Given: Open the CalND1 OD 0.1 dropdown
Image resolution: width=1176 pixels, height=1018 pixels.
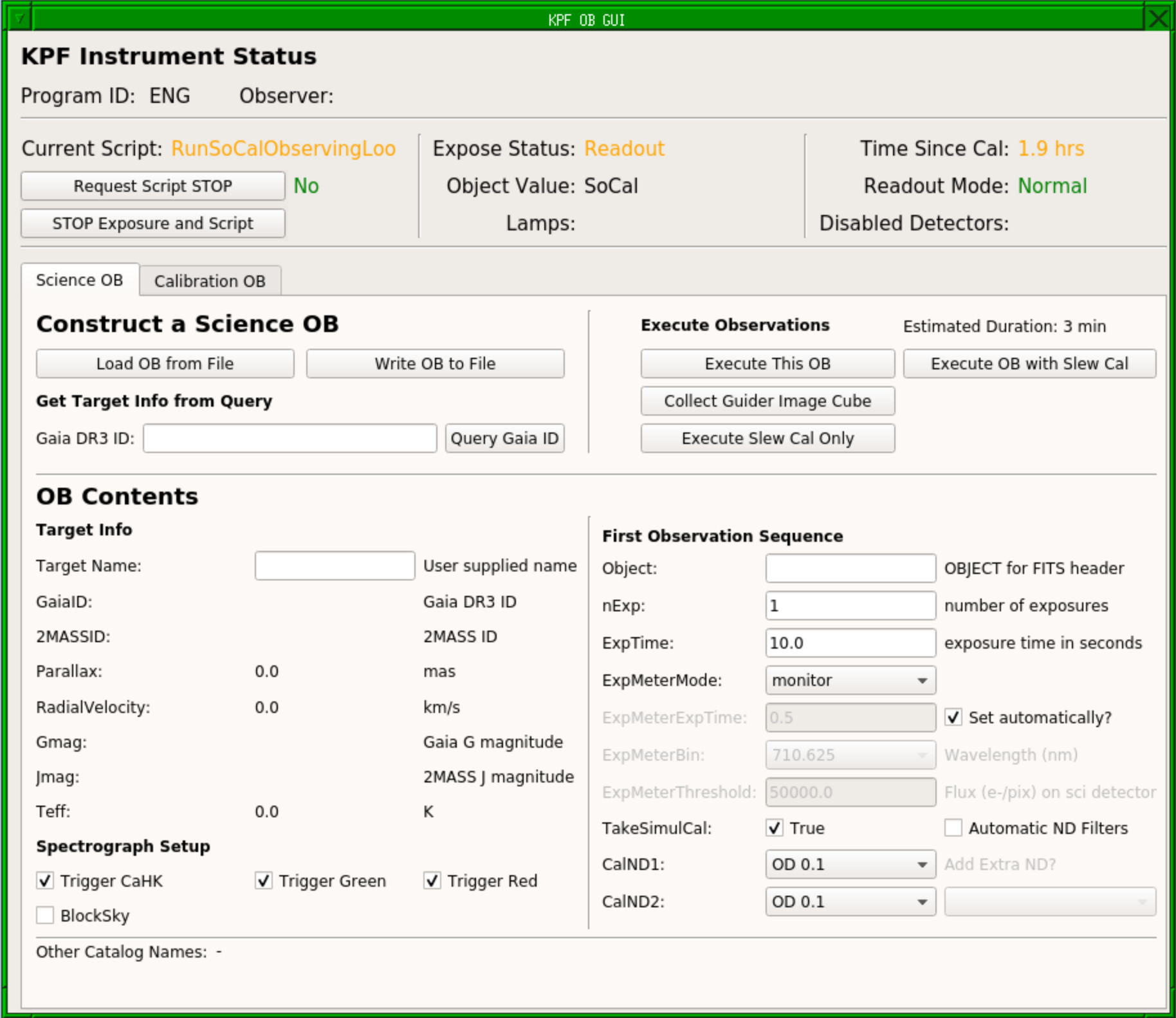Looking at the screenshot, I should 850,864.
